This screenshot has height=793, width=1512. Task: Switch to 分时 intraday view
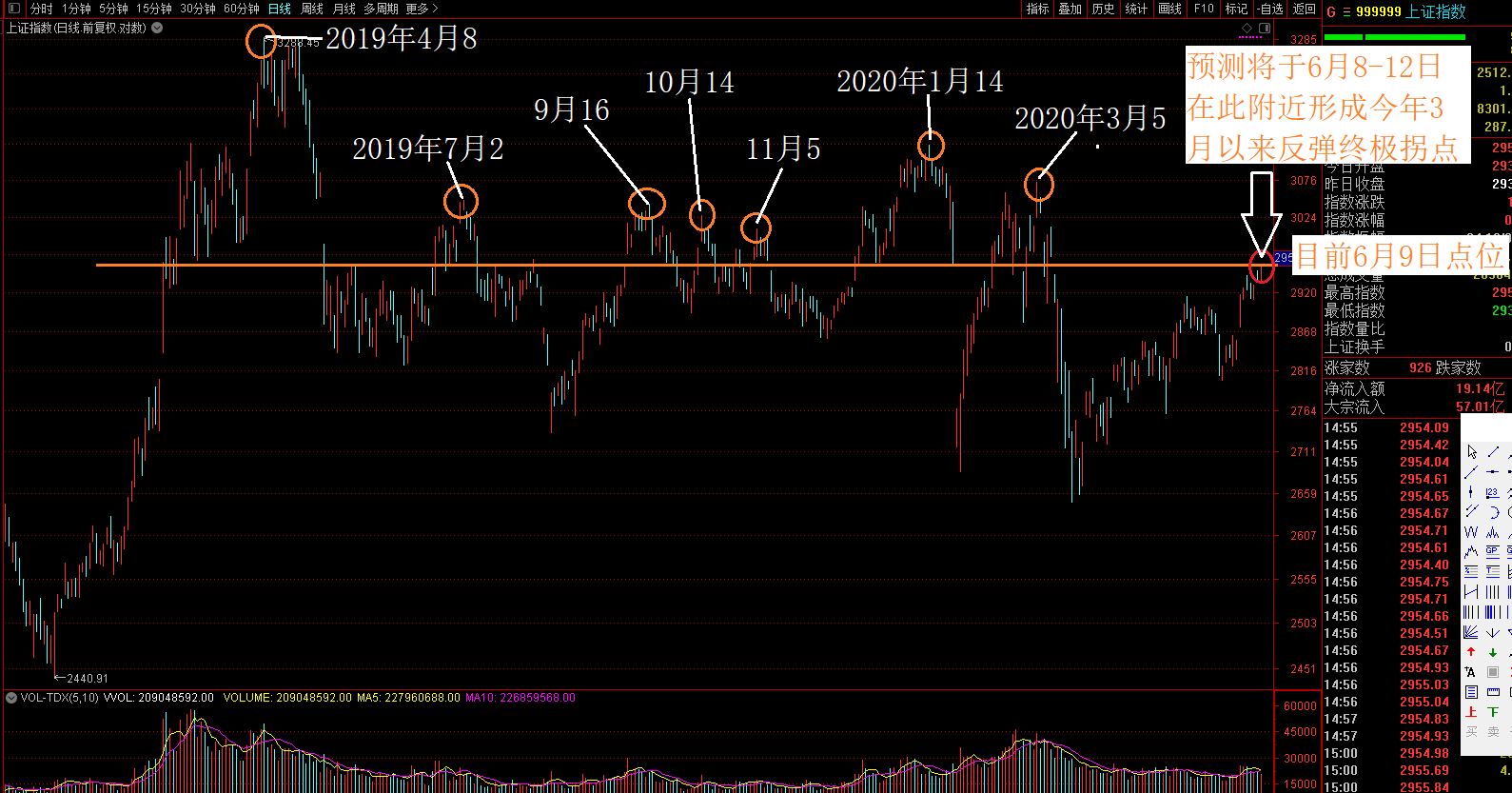click(42, 9)
